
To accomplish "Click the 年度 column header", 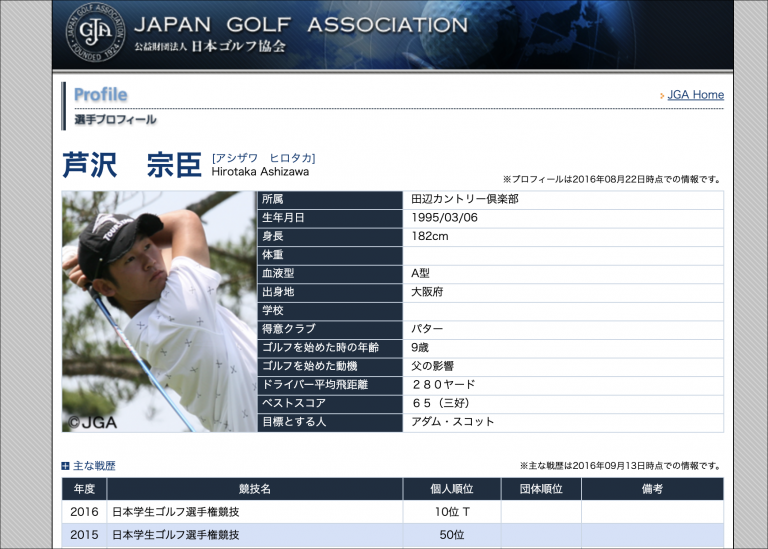I will click(x=84, y=489).
